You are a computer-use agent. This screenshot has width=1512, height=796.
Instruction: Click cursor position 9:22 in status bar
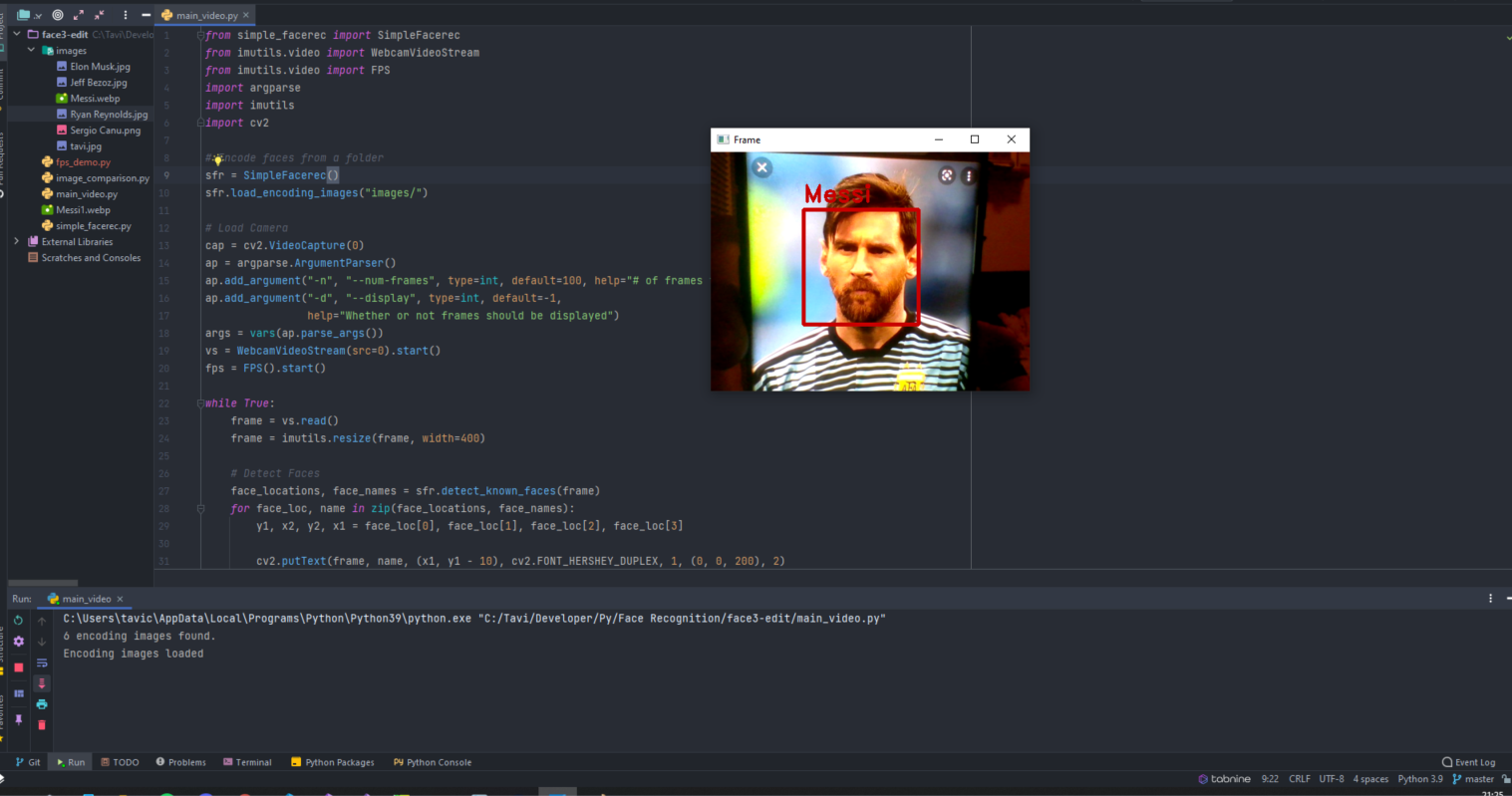click(1270, 779)
